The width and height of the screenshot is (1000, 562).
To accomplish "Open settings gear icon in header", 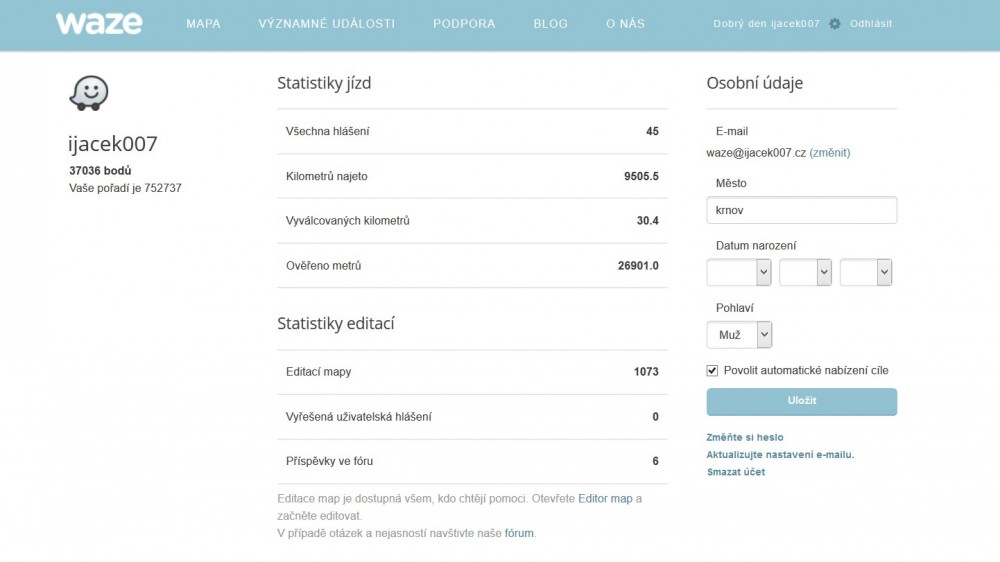I will (835, 24).
